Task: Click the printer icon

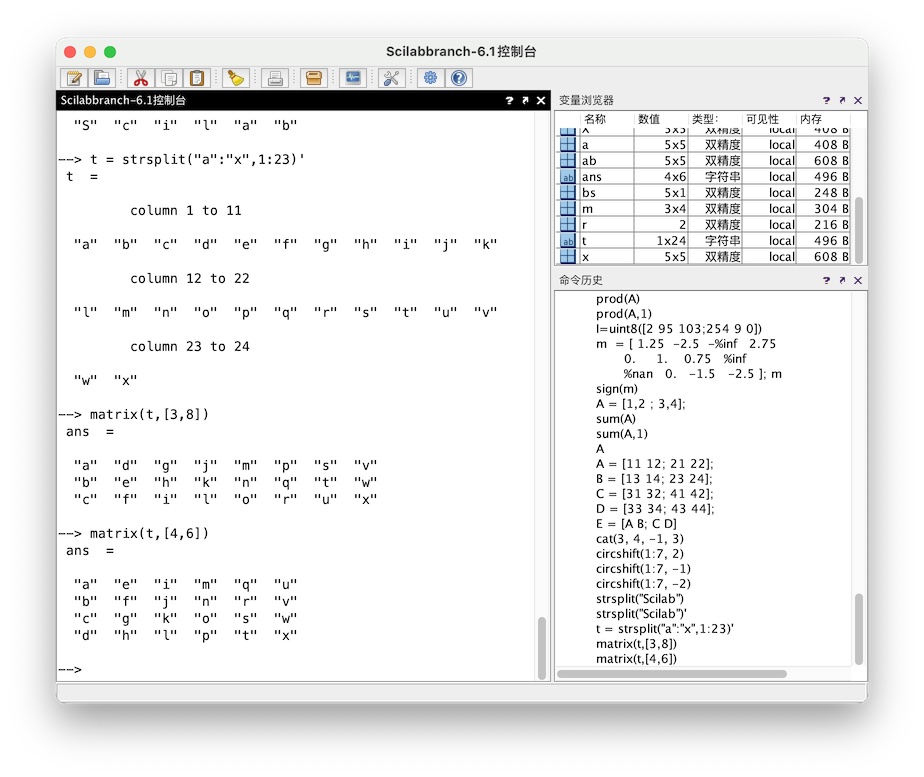Action: tap(276, 78)
